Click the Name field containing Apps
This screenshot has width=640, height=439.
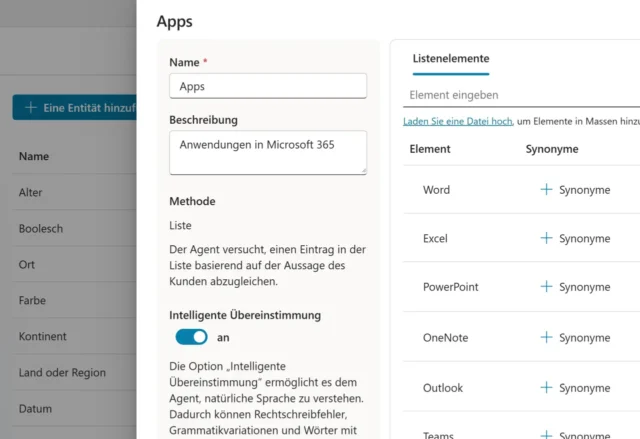(x=268, y=86)
